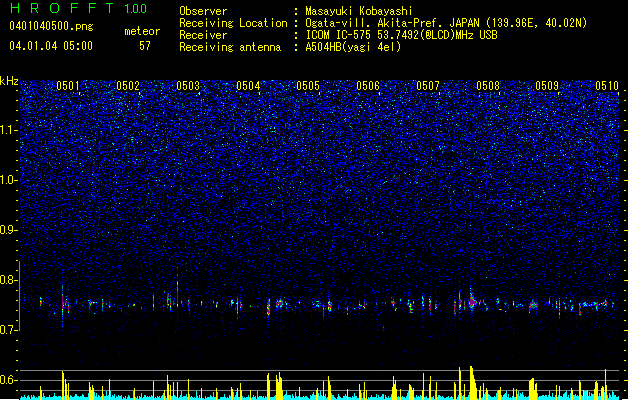The width and height of the screenshot is (629, 400).
Task: Click the Receiving Location label
Action: [233, 23]
